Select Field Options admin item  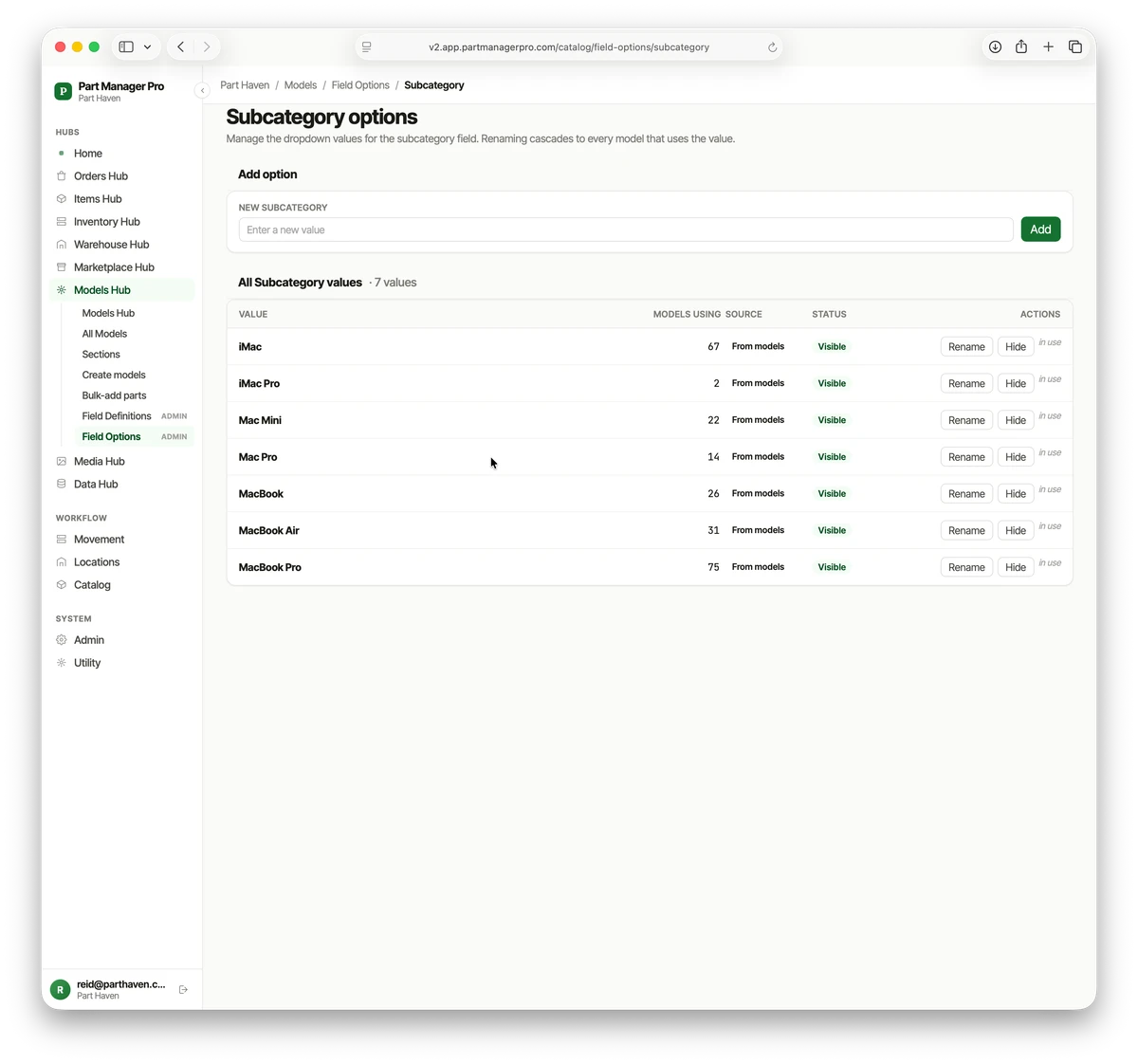135,437
